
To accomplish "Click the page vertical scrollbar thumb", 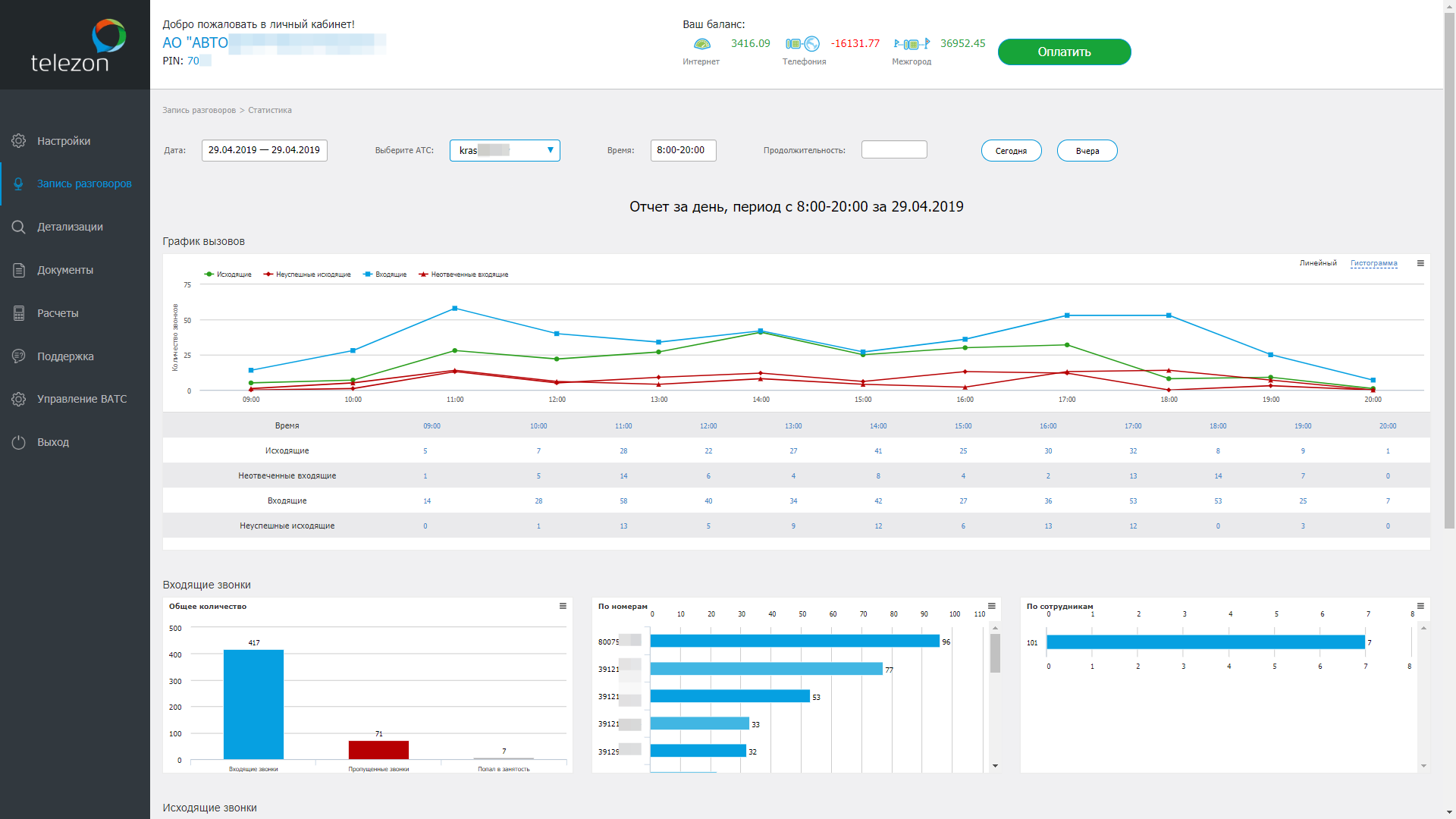I will coord(1449,269).
